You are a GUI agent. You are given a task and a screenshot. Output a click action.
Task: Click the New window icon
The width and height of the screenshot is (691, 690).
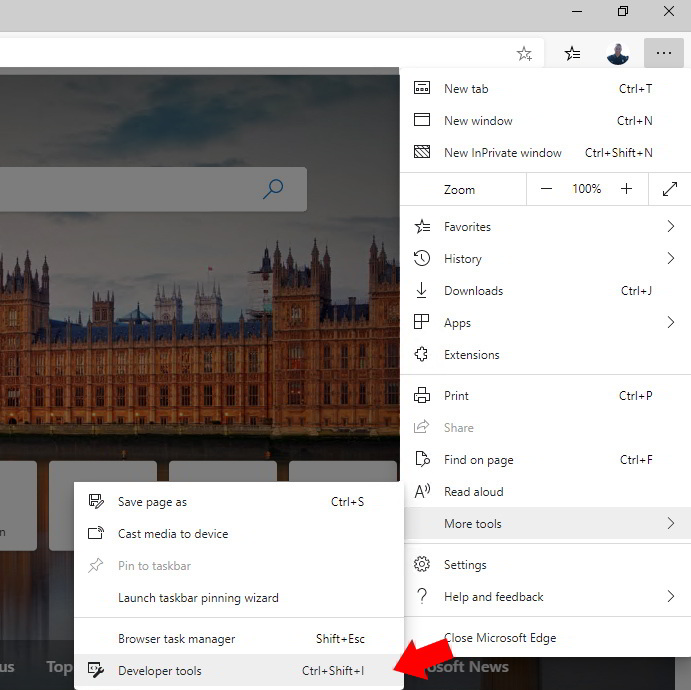[x=422, y=120]
